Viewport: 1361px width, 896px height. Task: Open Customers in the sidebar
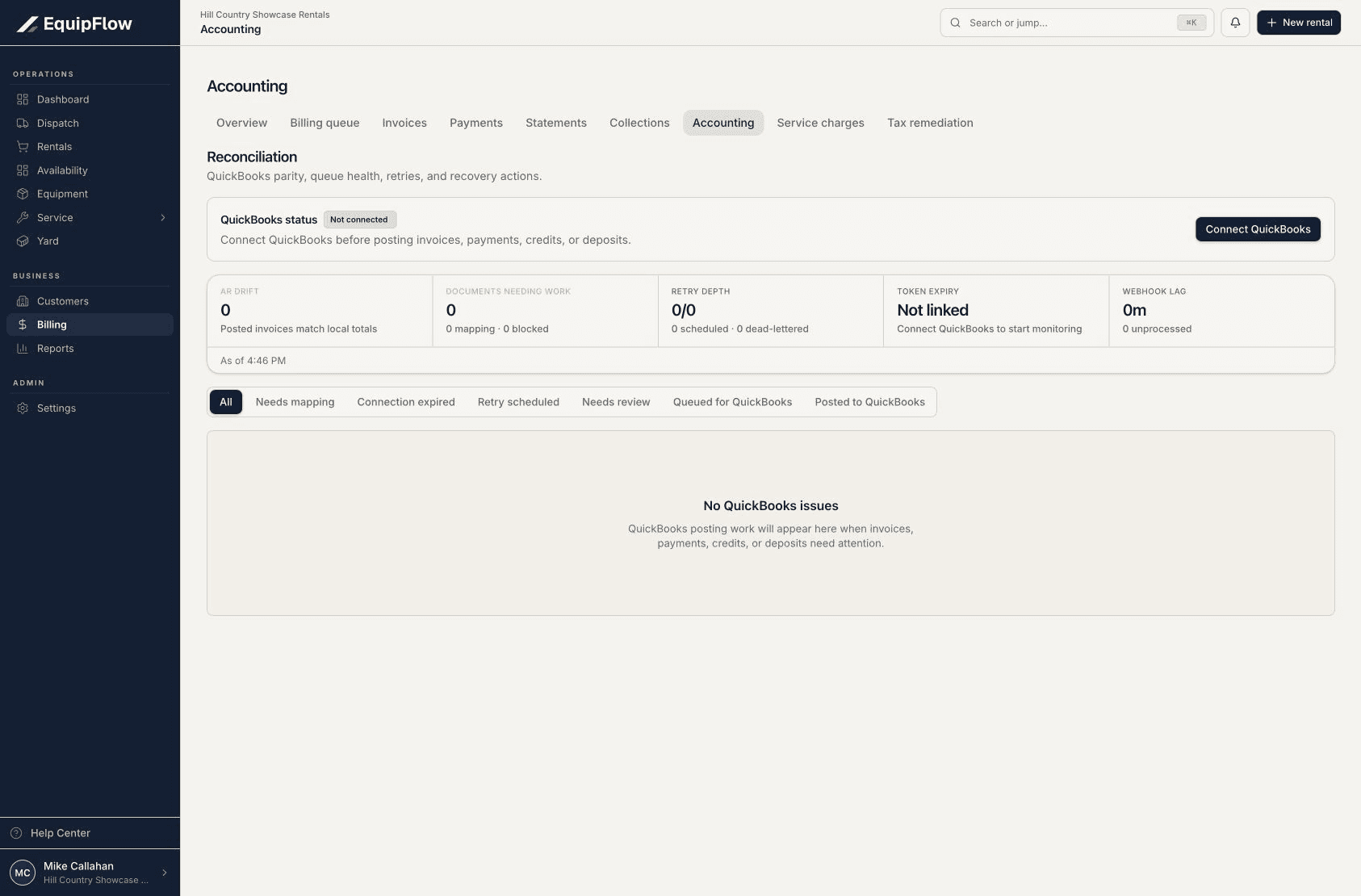[x=90, y=301]
